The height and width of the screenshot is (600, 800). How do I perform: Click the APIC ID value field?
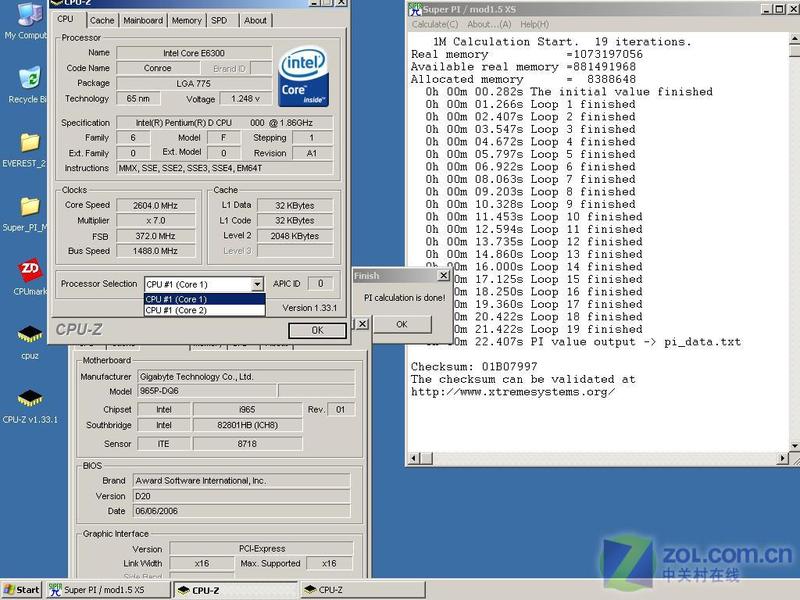click(x=320, y=284)
